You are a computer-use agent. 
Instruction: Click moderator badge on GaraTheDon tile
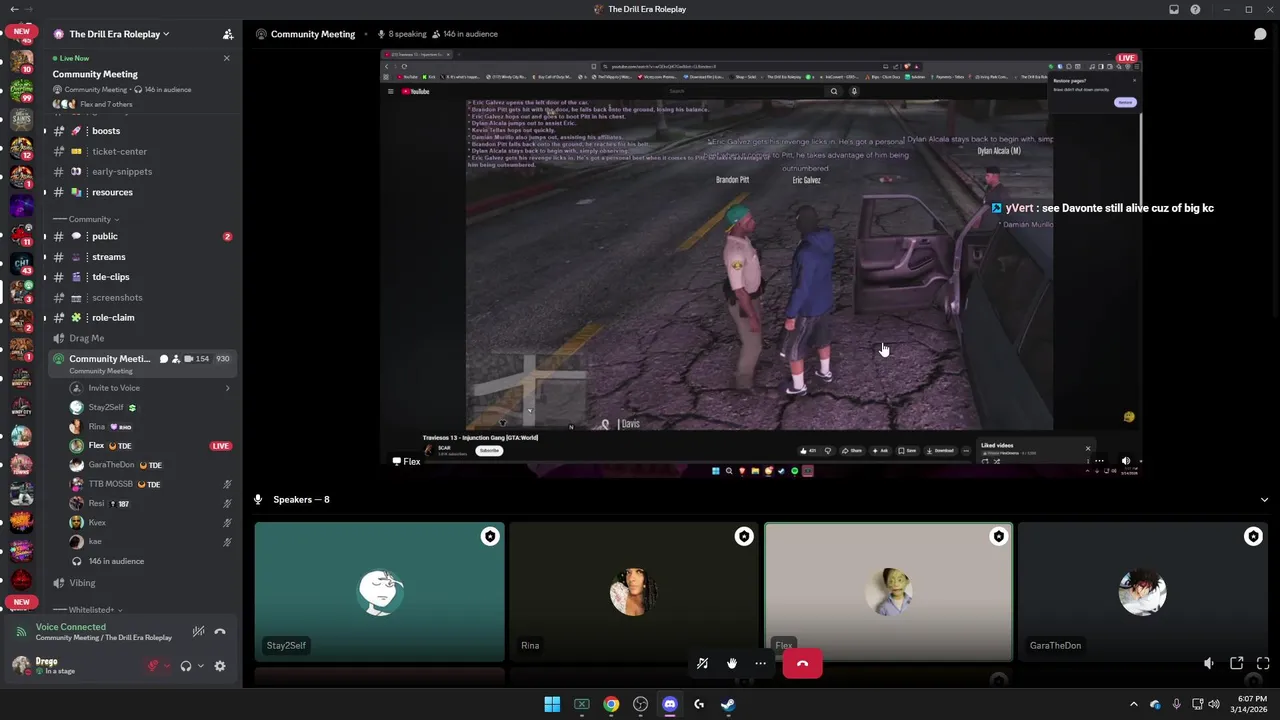(1253, 537)
